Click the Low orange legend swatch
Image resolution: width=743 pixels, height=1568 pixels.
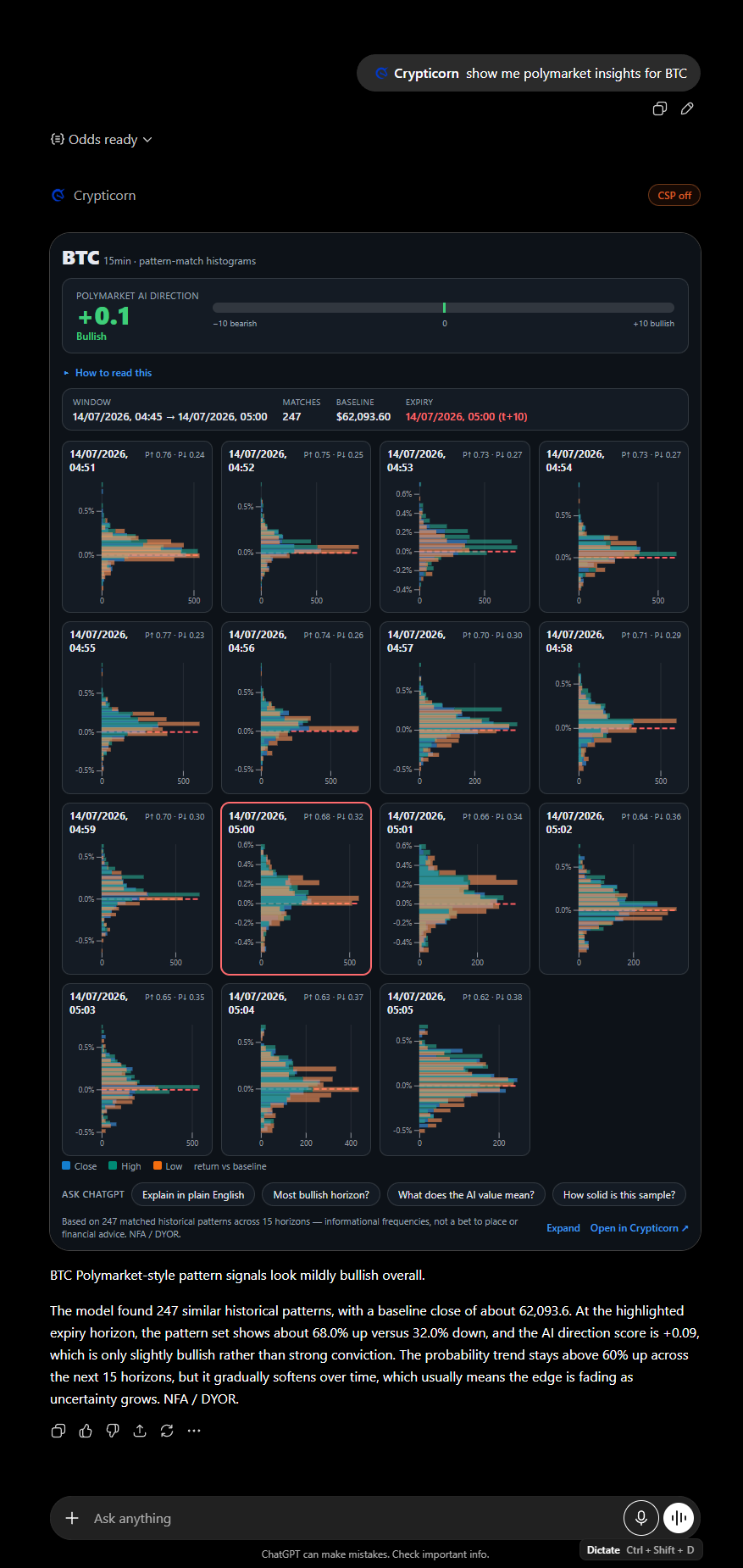(x=158, y=1166)
